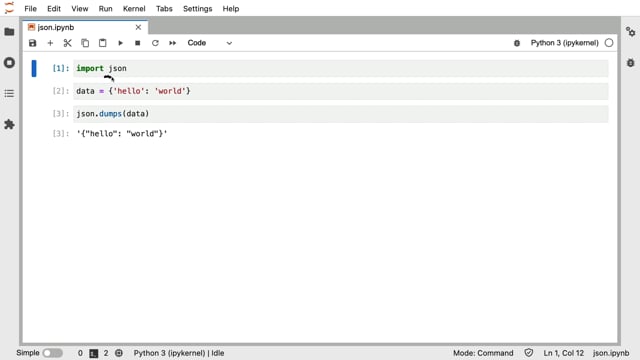Click the kernel status circle indicator
640x360 pixels.
tap(609, 43)
